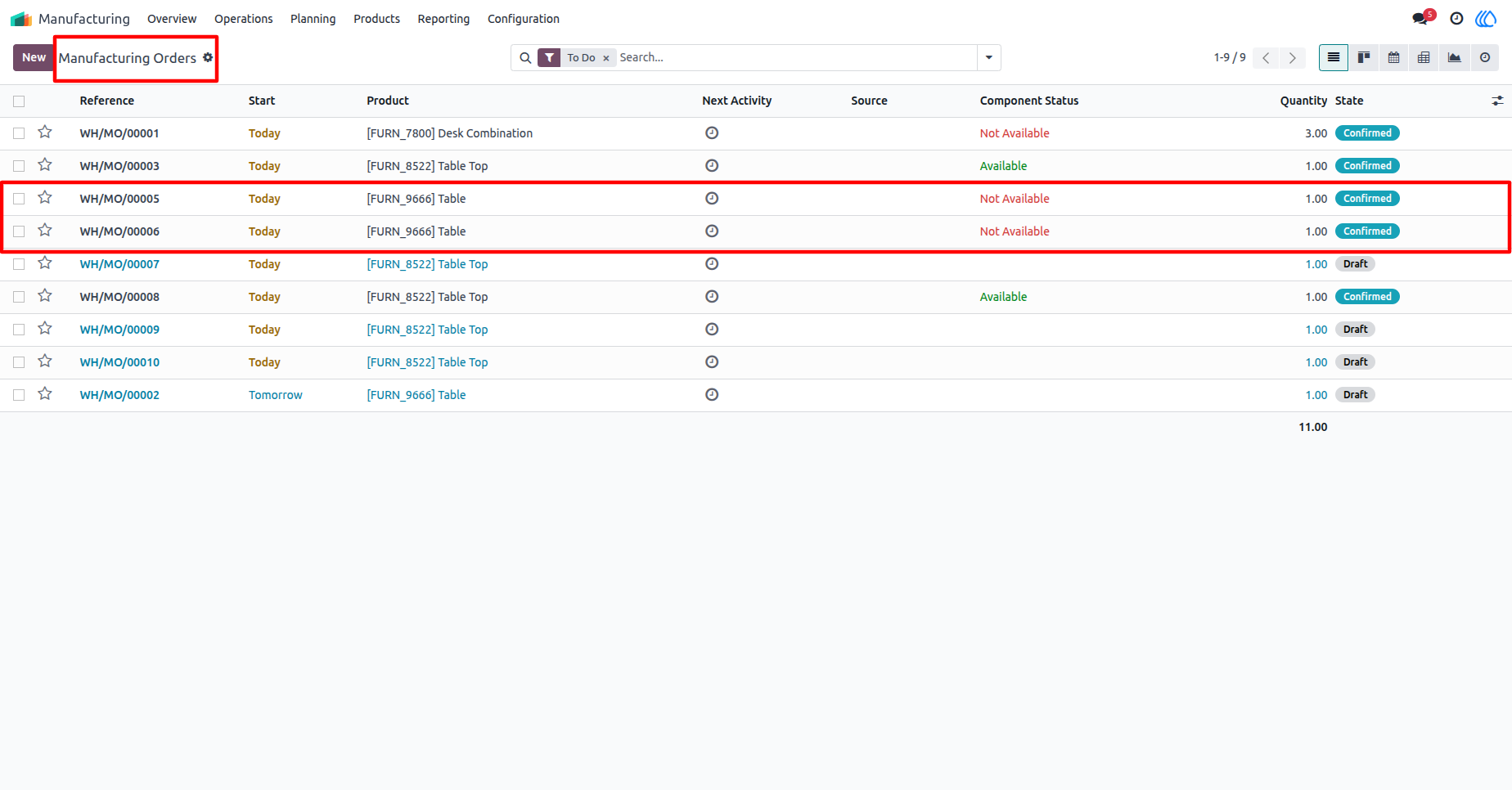Sort by Reference column header

(107, 101)
